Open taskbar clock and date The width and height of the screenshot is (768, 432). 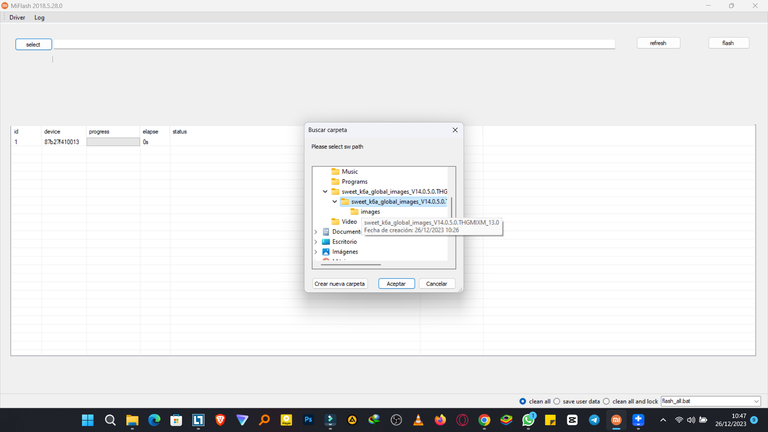(731, 420)
